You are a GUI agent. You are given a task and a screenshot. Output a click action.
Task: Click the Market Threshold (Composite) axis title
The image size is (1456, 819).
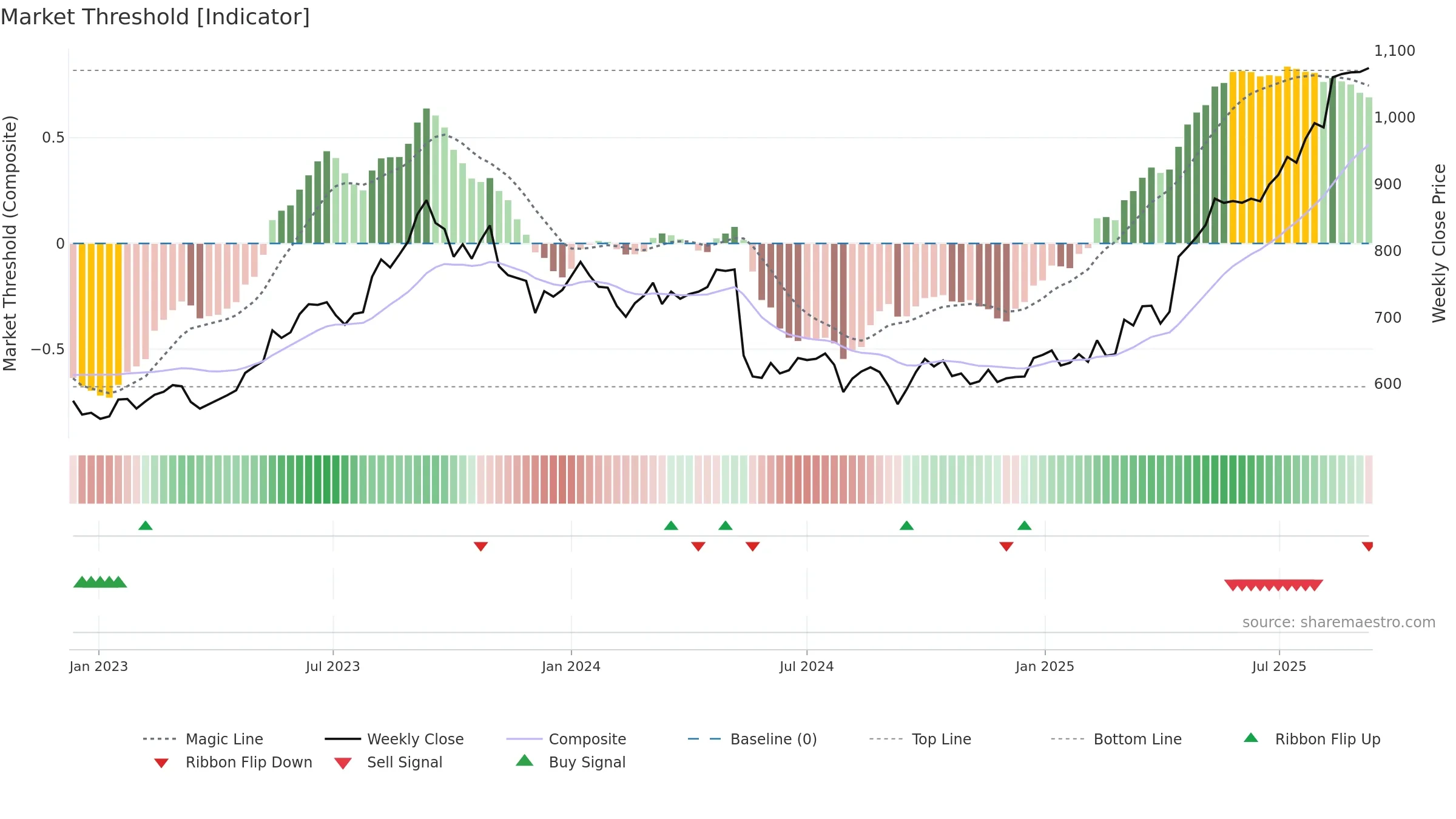[x=10, y=243]
